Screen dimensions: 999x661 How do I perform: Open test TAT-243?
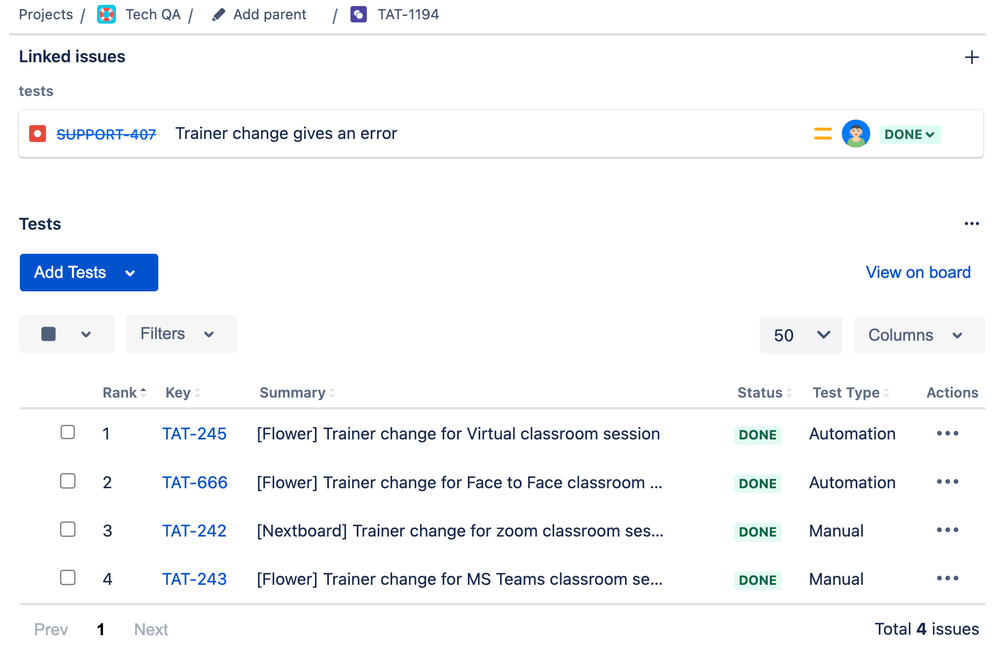(x=194, y=579)
